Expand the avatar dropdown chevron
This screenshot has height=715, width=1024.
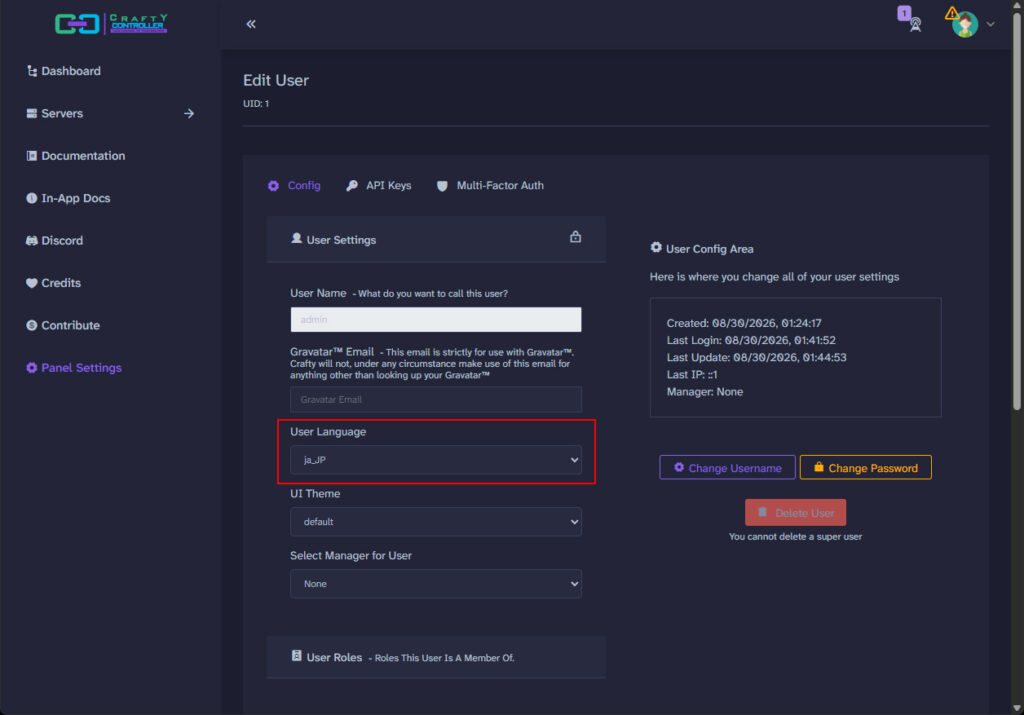pyautogui.click(x=991, y=24)
